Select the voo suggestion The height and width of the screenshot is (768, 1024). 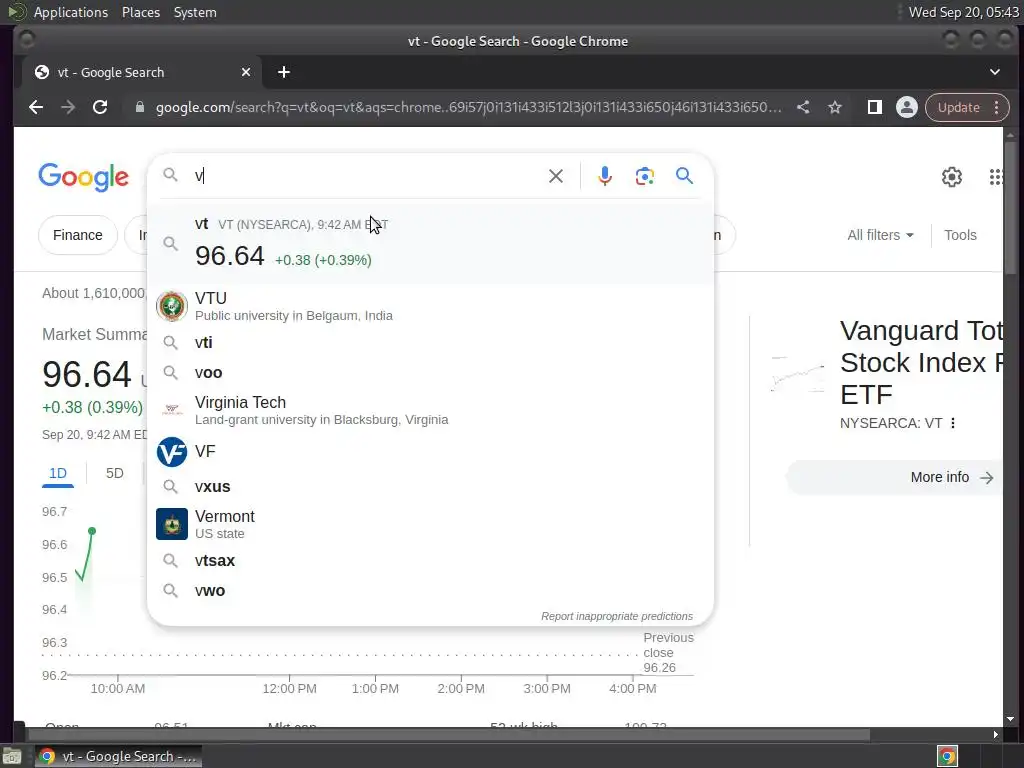pyautogui.click(x=430, y=372)
